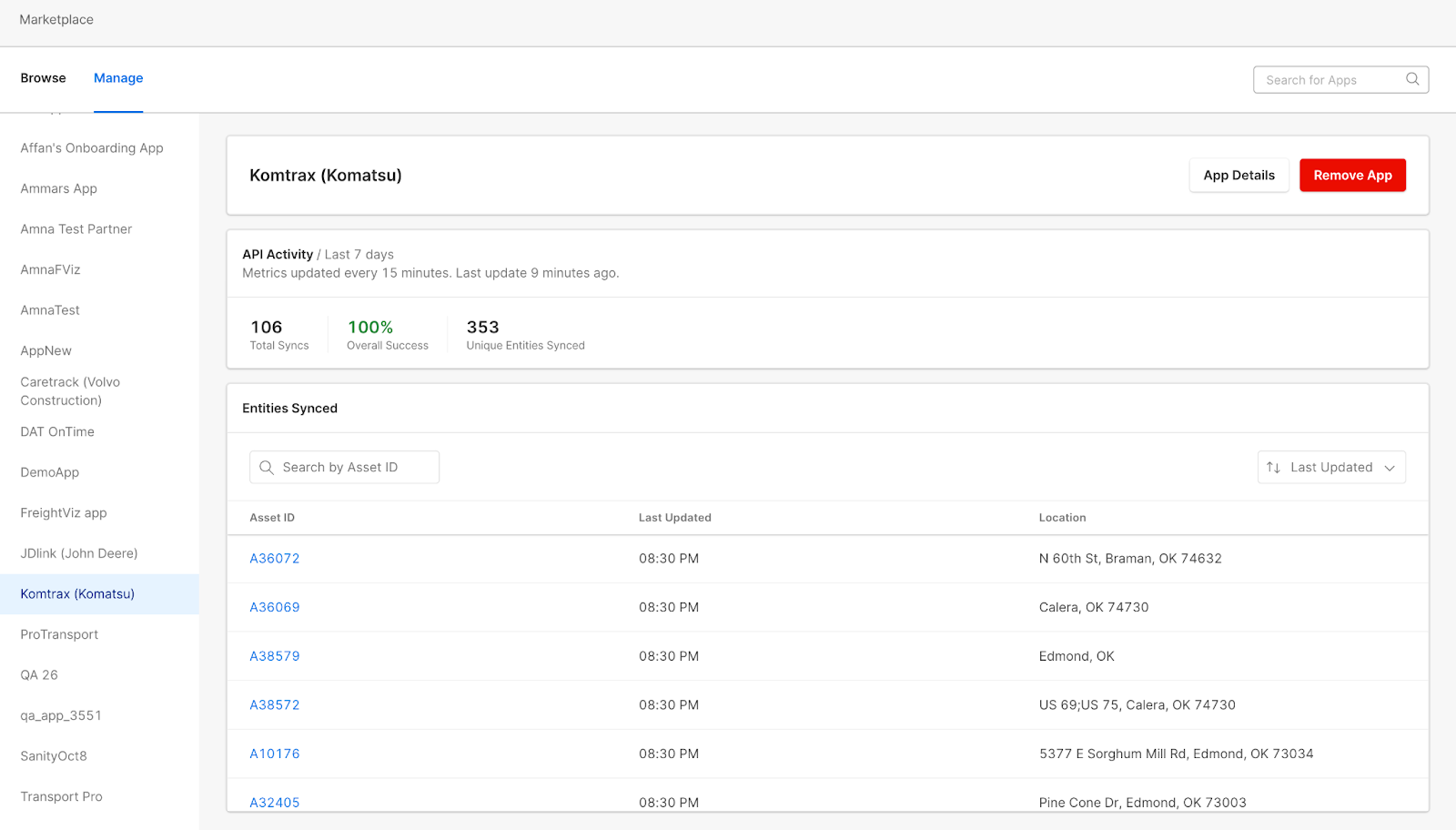
Task: Click the 100% Overall Success metric
Action: [x=388, y=334]
